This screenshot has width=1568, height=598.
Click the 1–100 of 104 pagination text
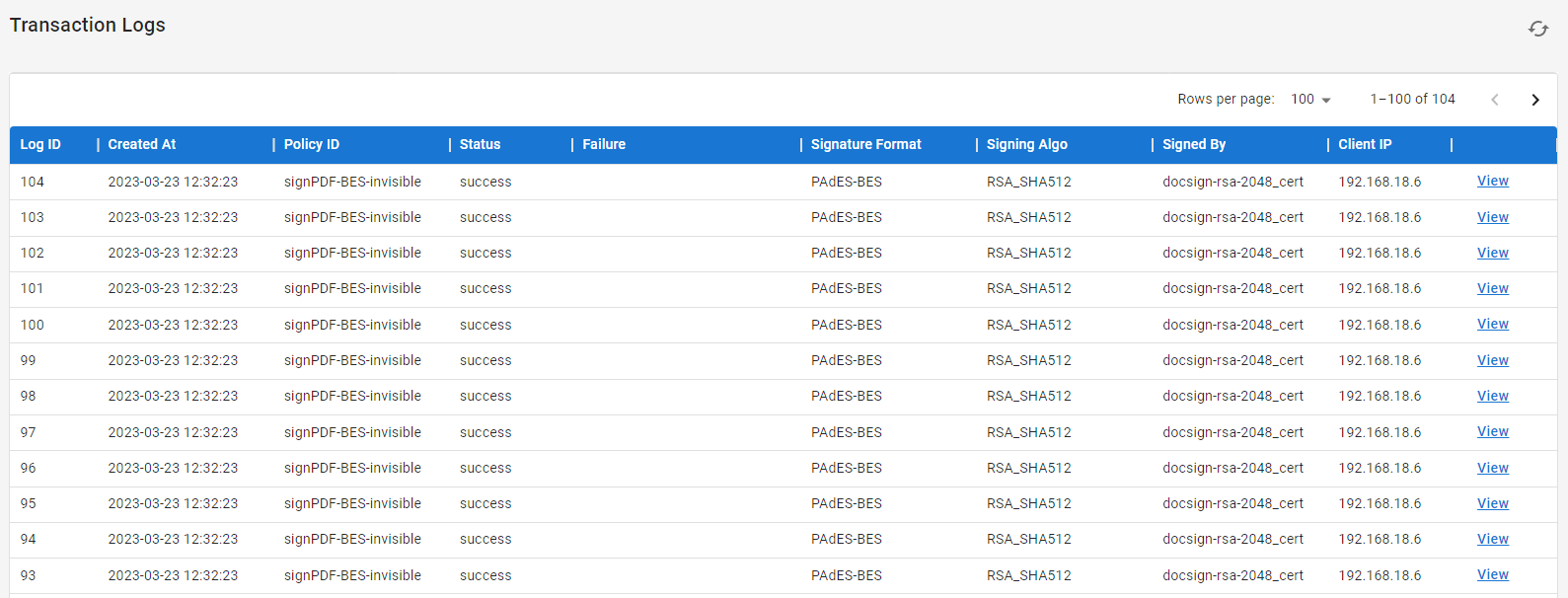[1412, 99]
